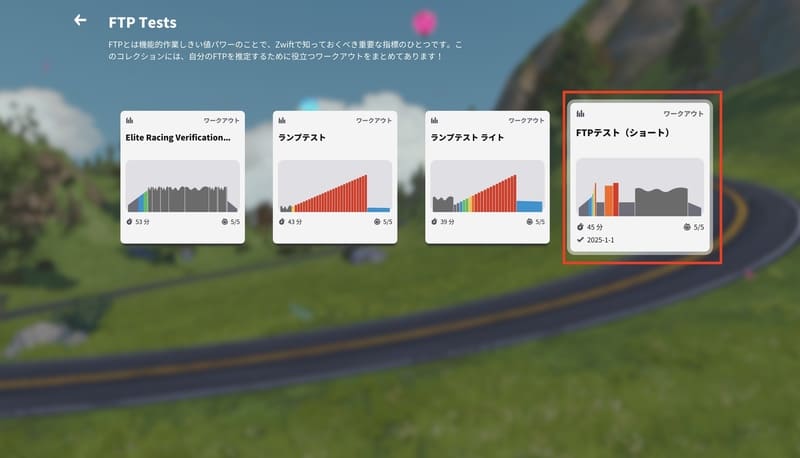Click the ランプテスト ライト power graph thumbnail
The height and width of the screenshot is (458, 800).
point(487,186)
